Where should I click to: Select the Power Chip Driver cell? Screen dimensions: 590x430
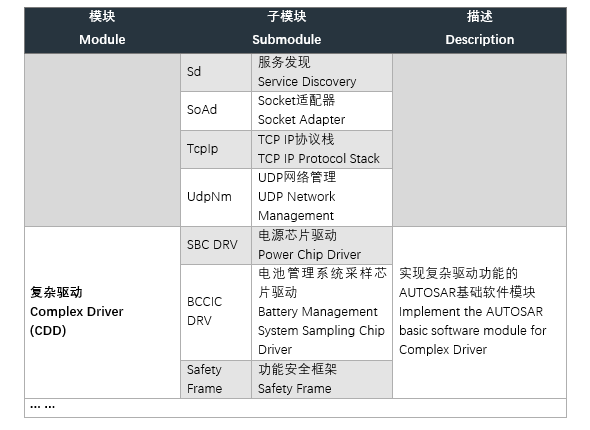point(322,245)
